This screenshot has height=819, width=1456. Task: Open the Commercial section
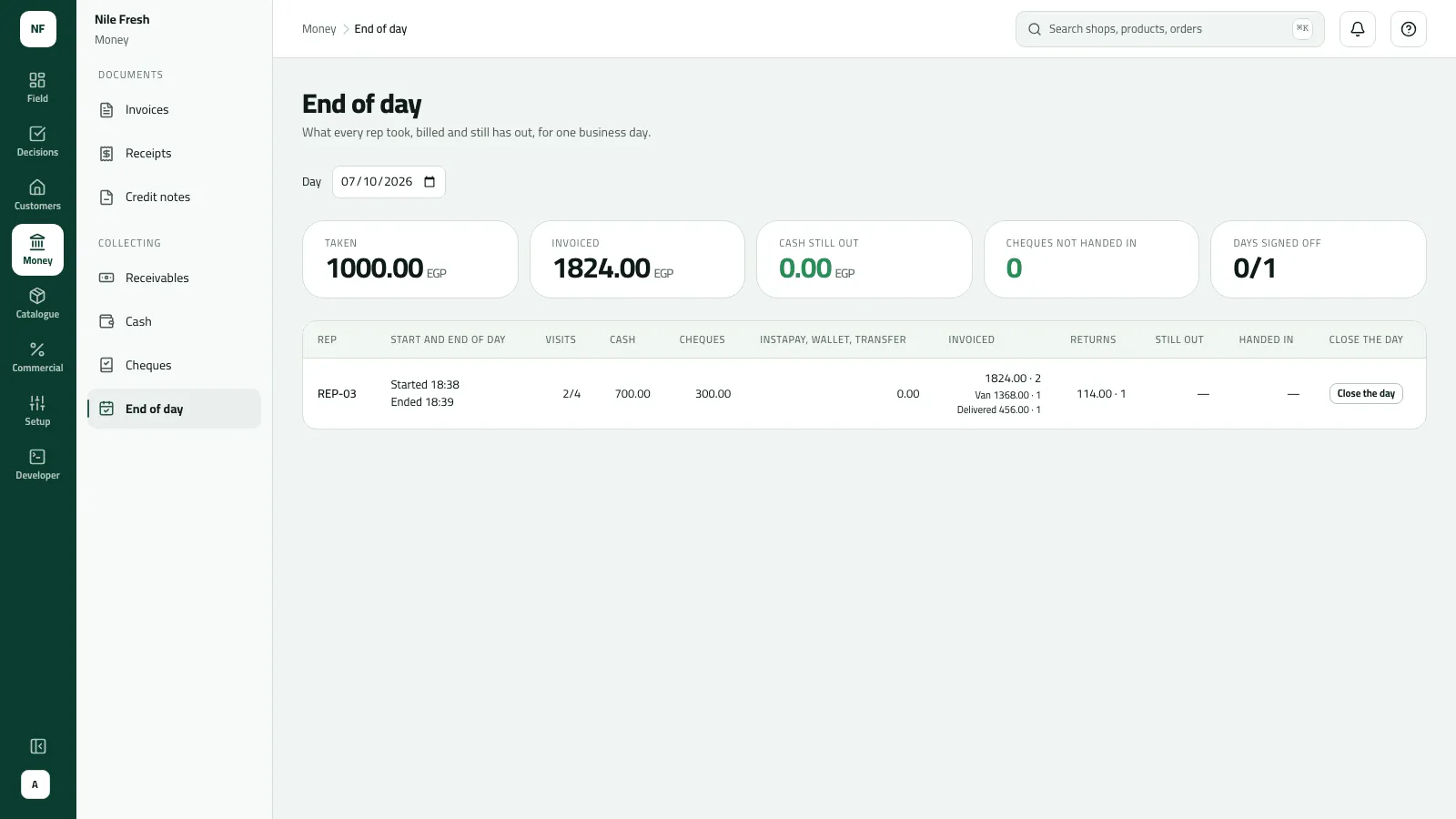coord(37,358)
